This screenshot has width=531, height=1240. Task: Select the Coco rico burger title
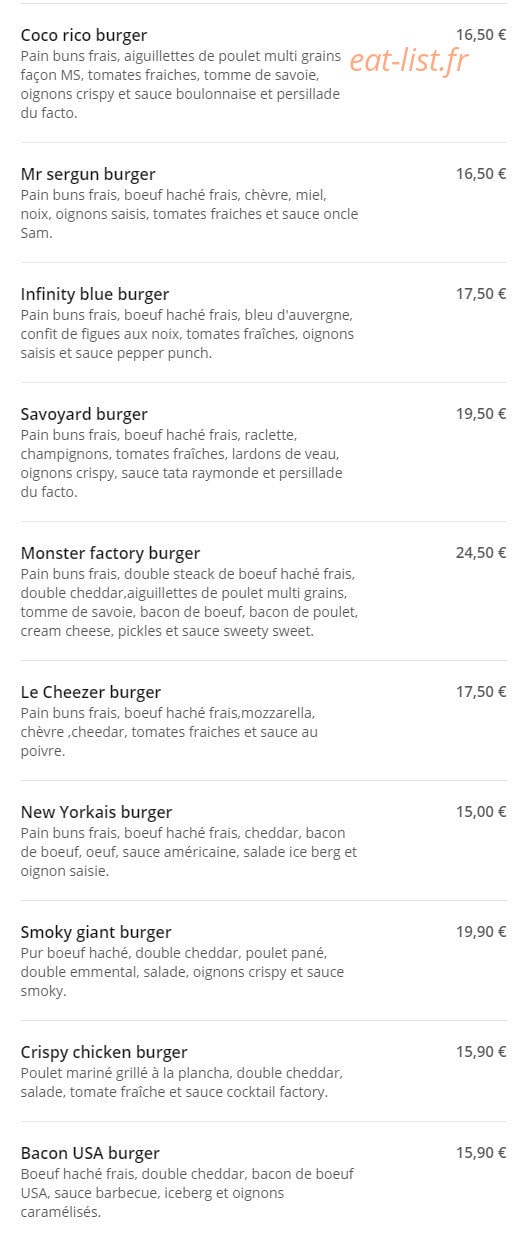tap(84, 35)
